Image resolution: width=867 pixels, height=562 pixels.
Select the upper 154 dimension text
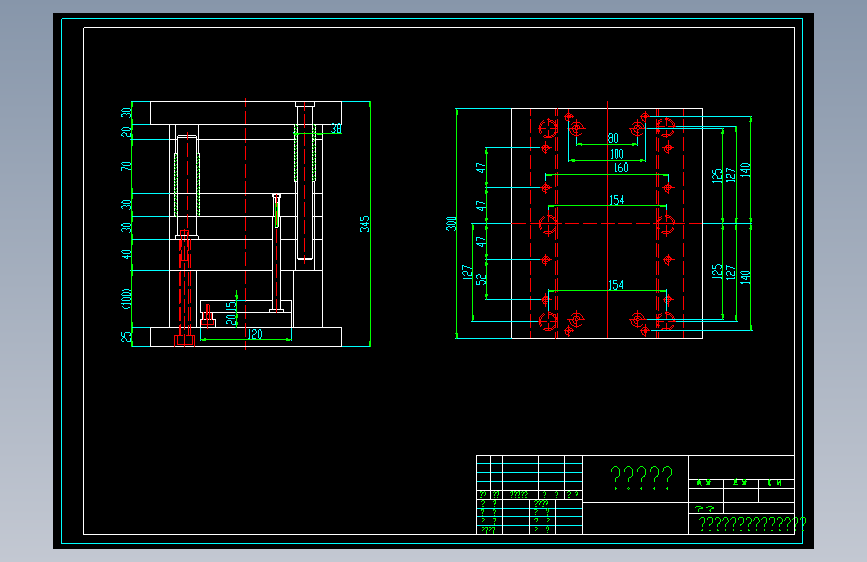617,200
